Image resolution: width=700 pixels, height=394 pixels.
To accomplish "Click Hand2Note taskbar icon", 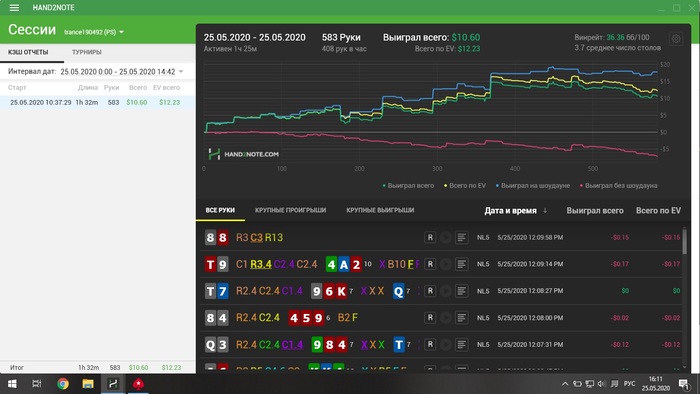I will (113, 384).
